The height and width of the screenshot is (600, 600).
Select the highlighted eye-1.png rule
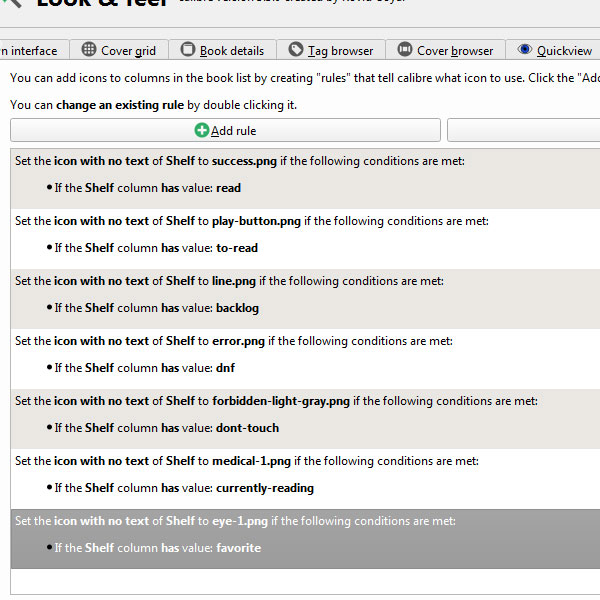[305, 539]
